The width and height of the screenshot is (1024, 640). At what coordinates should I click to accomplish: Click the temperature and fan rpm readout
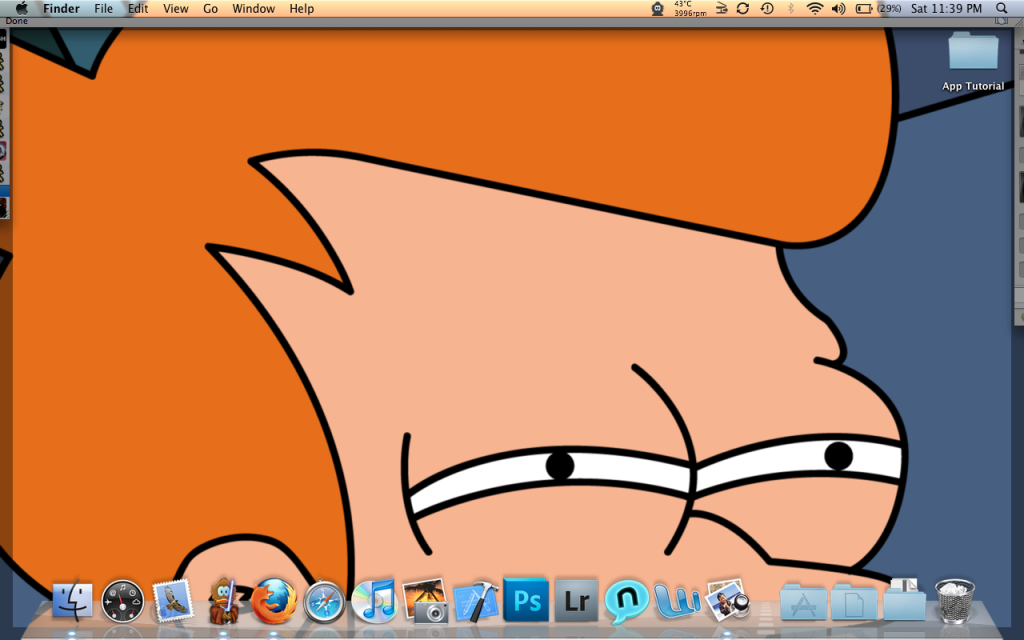coord(690,8)
